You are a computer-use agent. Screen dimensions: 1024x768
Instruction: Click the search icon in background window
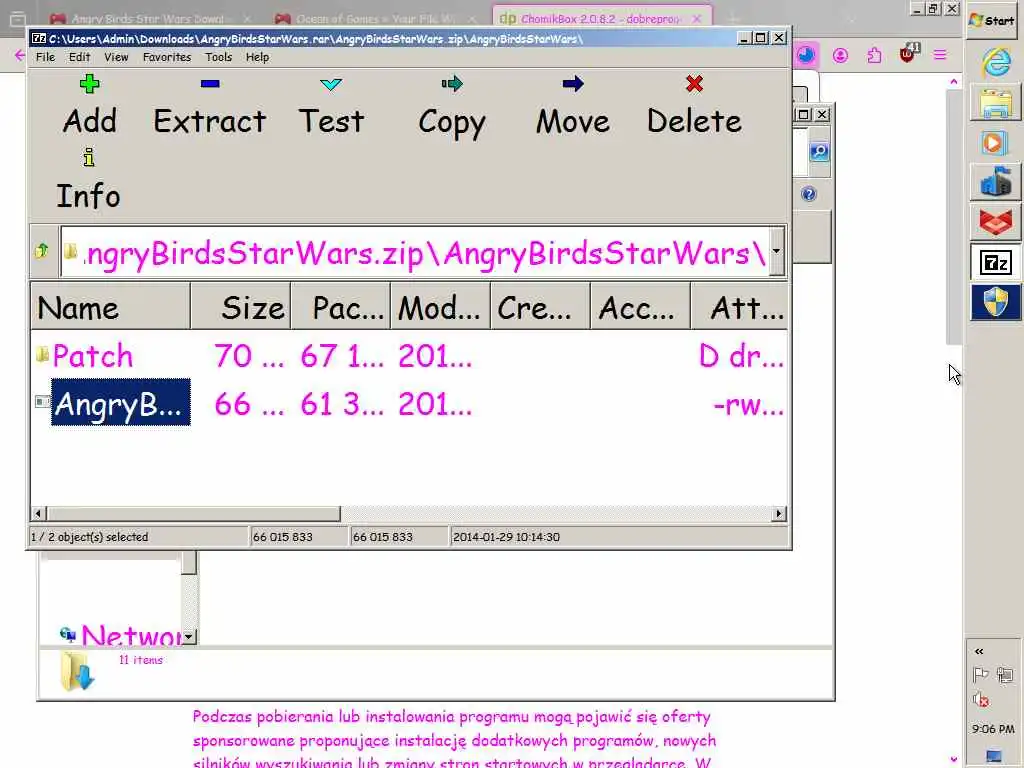click(819, 152)
